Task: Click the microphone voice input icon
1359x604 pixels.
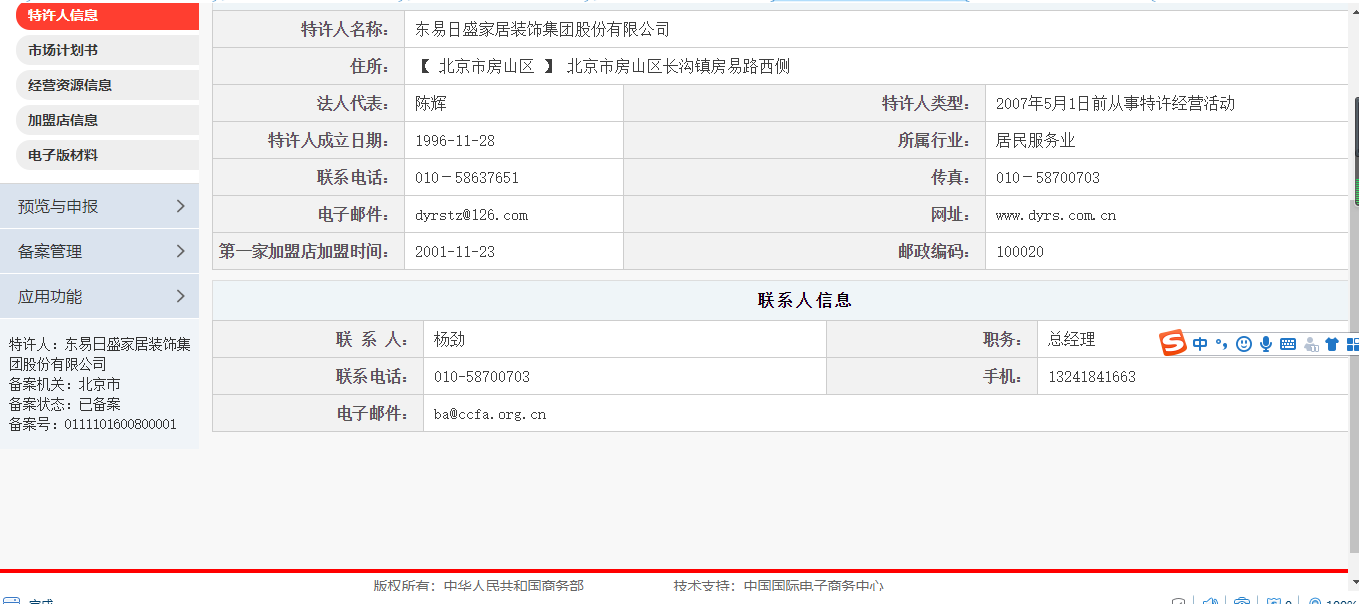Action: (1266, 344)
